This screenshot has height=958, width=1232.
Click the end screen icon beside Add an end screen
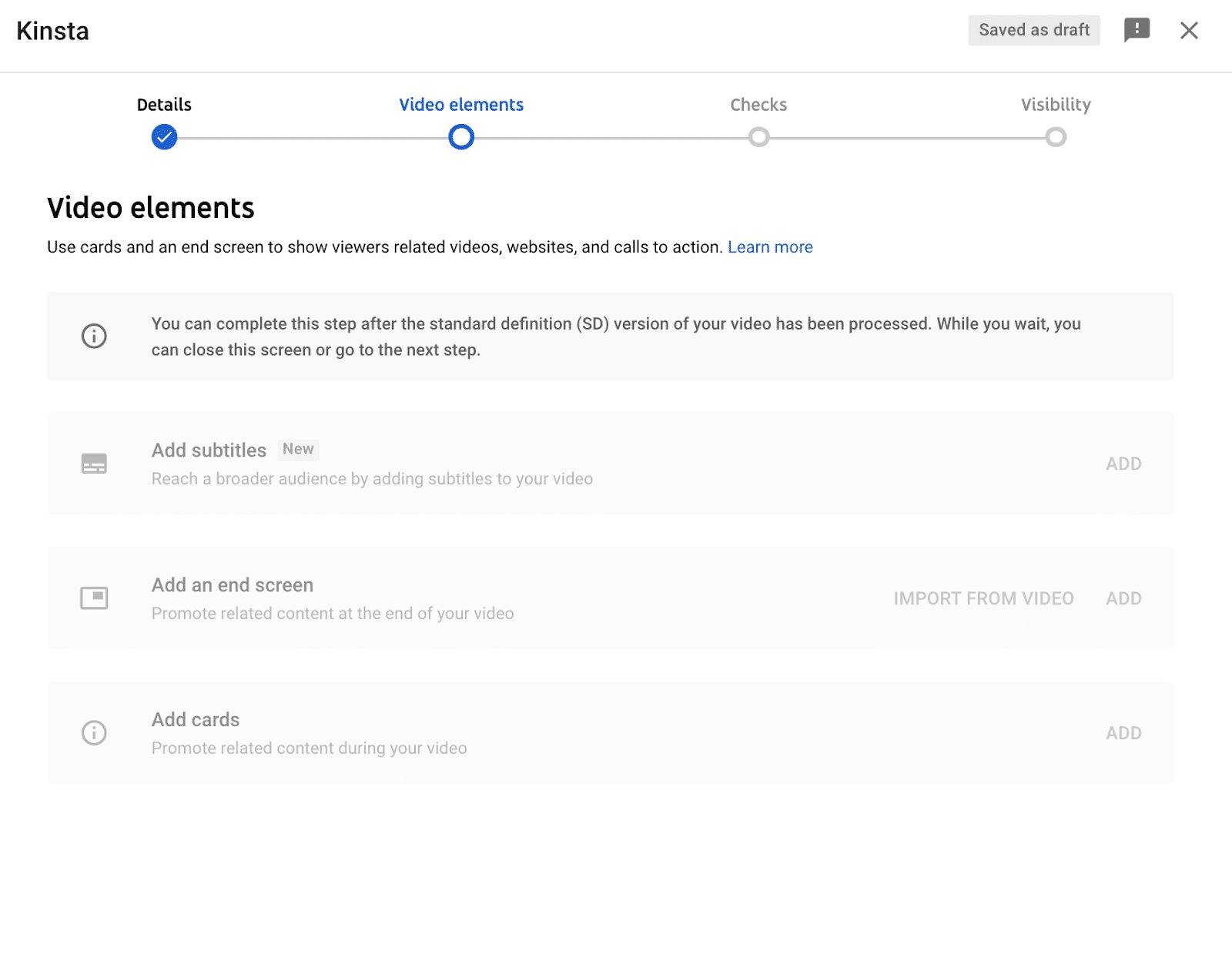[x=93, y=598]
